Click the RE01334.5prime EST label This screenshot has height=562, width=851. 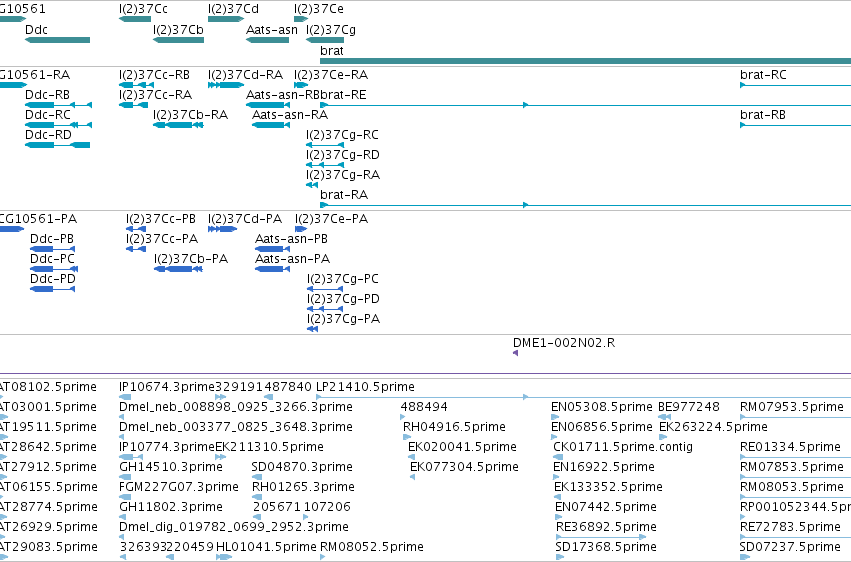point(790,447)
